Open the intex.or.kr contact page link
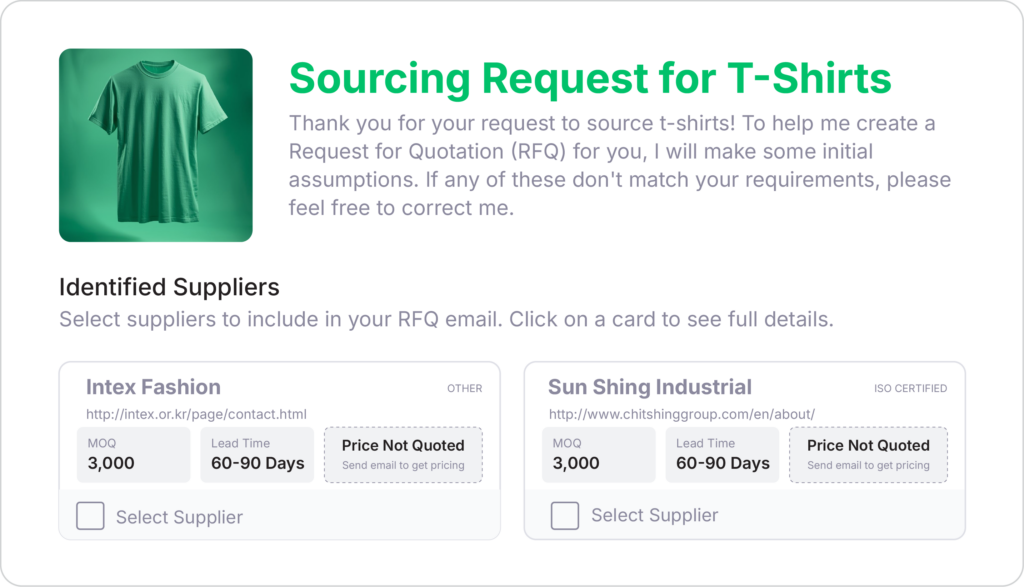This screenshot has height=587, width=1024. [196, 414]
